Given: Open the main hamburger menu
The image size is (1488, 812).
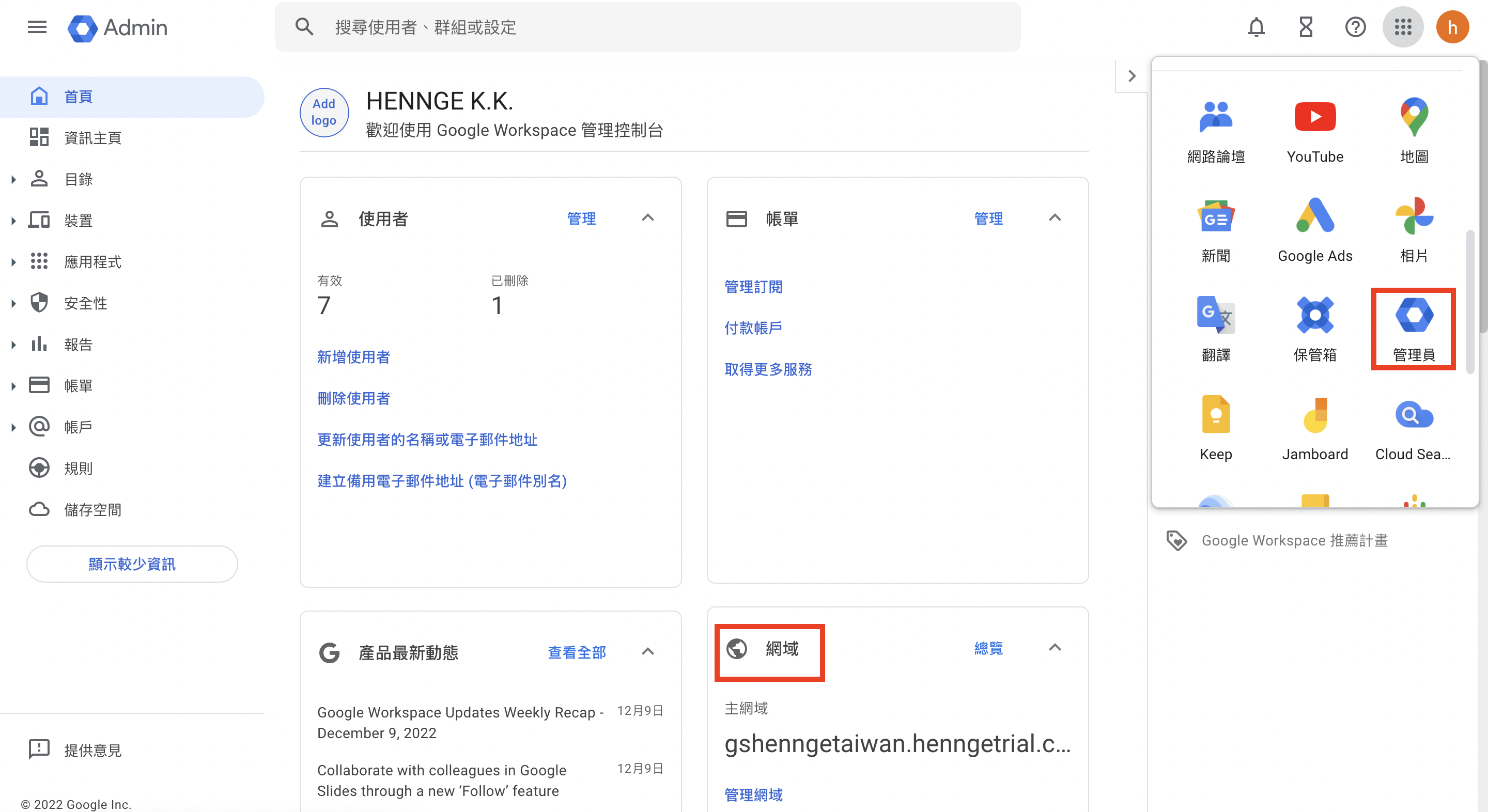Looking at the screenshot, I should (x=37, y=27).
